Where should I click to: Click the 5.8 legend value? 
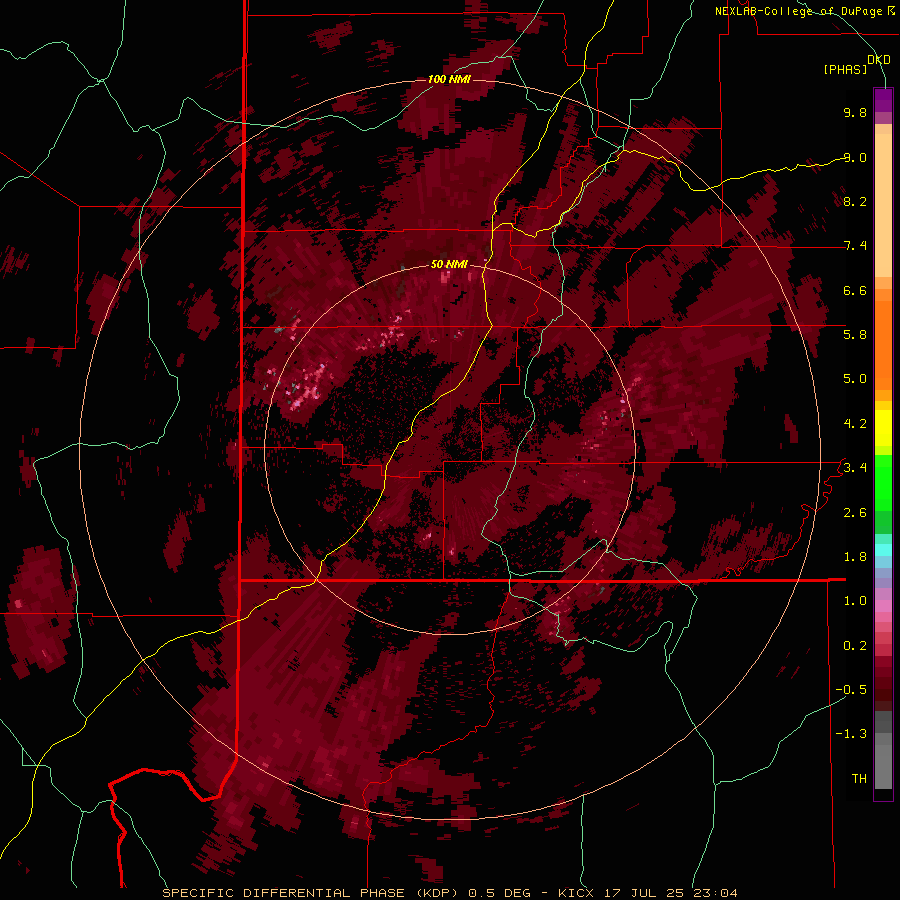[855, 335]
